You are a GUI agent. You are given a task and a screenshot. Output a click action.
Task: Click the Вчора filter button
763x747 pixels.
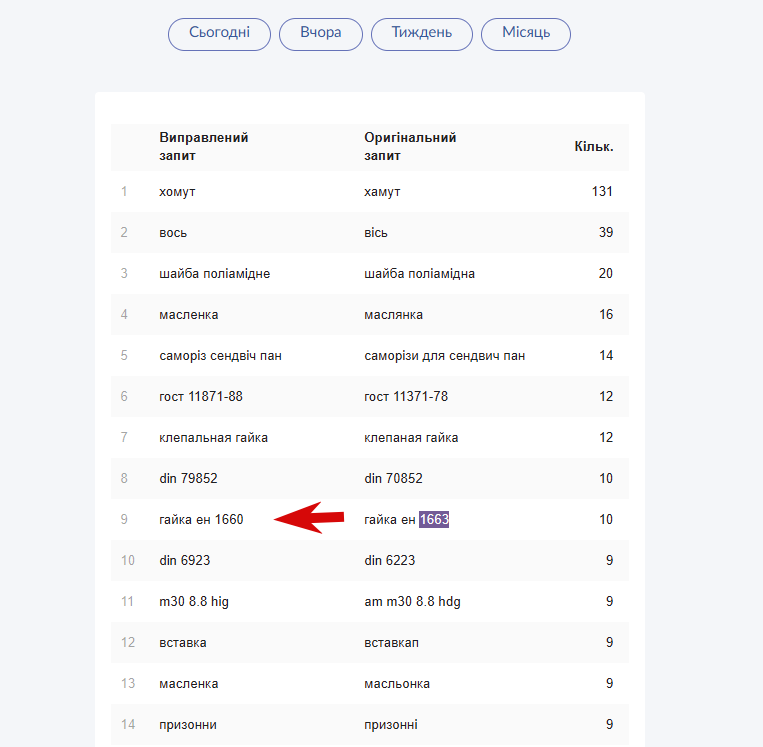click(320, 34)
